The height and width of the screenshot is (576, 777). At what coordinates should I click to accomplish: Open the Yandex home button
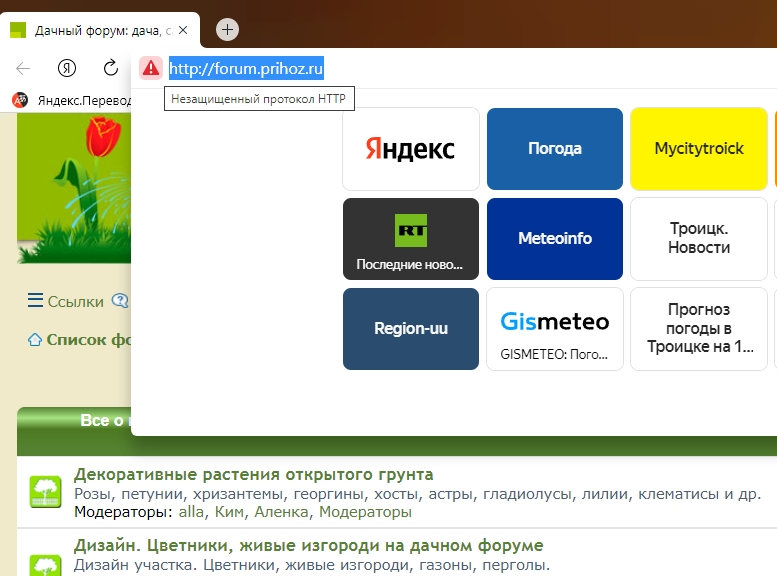(67, 68)
